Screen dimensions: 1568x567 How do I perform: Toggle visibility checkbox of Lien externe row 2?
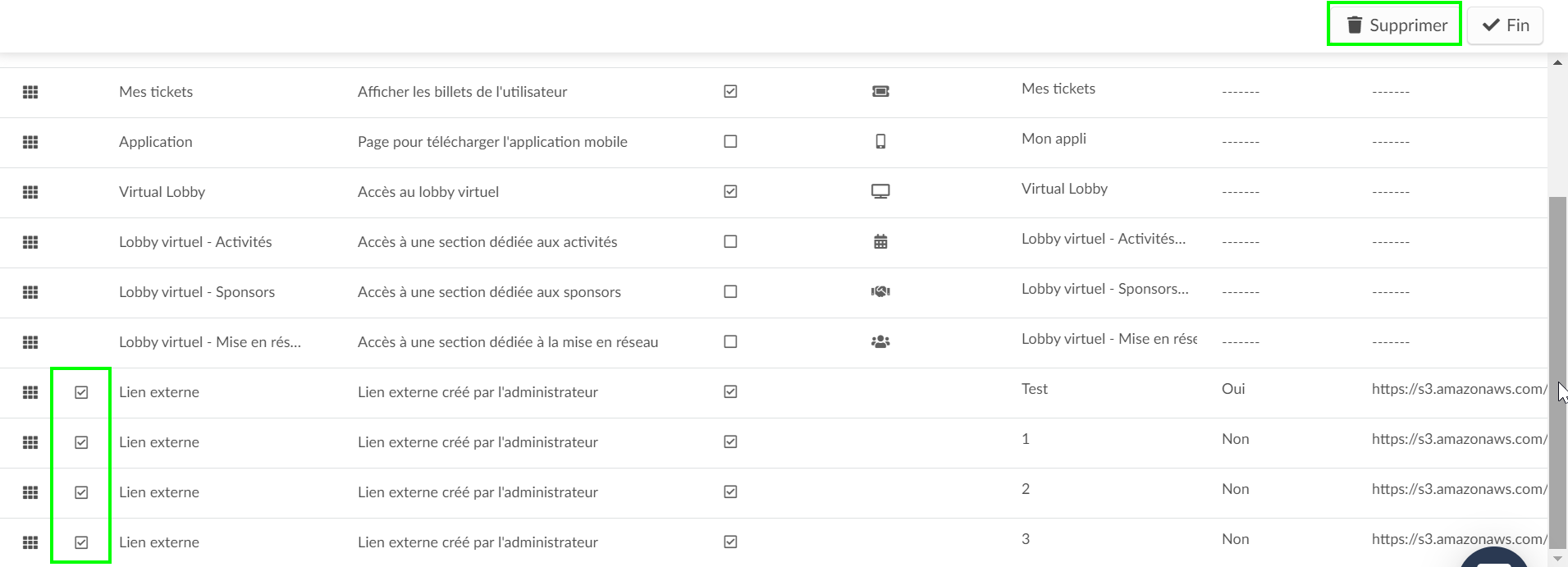[x=730, y=492]
